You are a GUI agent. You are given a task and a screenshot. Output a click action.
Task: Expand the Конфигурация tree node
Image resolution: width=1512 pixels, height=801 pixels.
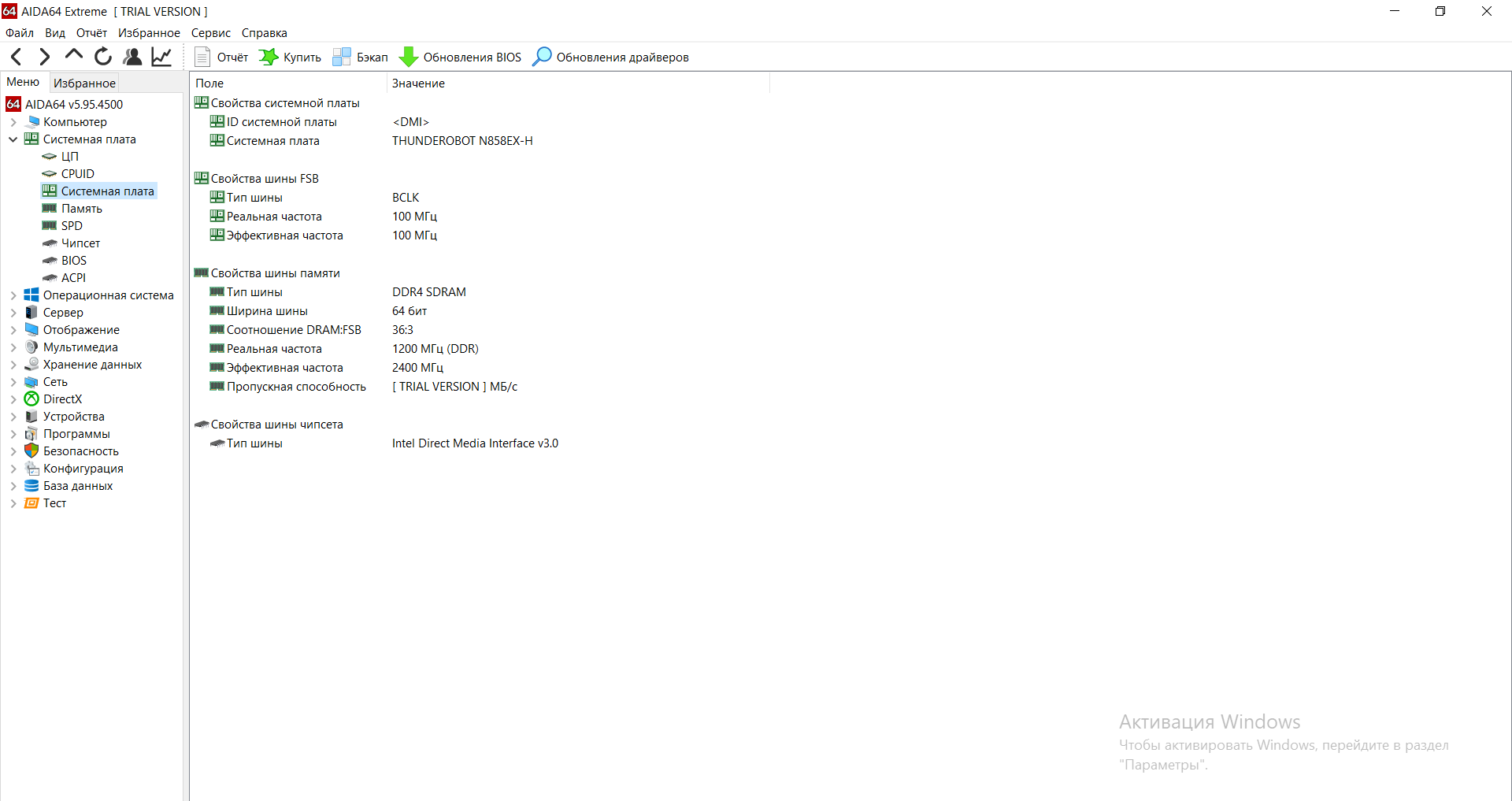13,469
